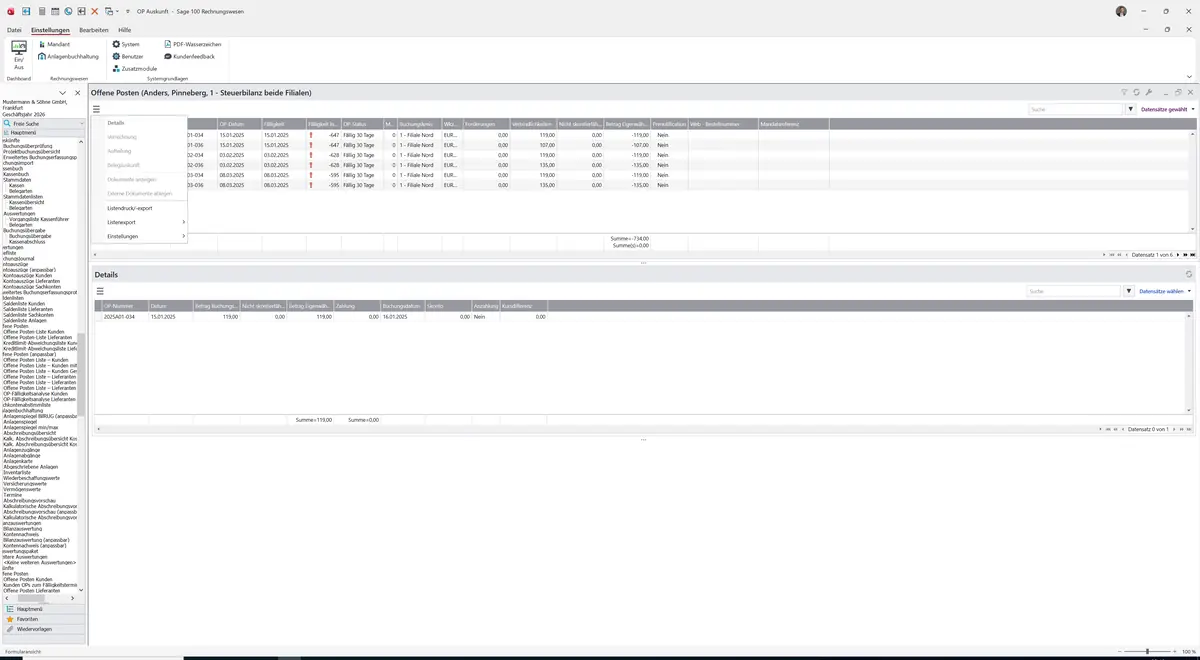The height and width of the screenshot is (660, 1200).
Task: Click the Hauptmenü button at the bottom of the navigation pane
Action: pyautogui.click(x=43, y=609)
